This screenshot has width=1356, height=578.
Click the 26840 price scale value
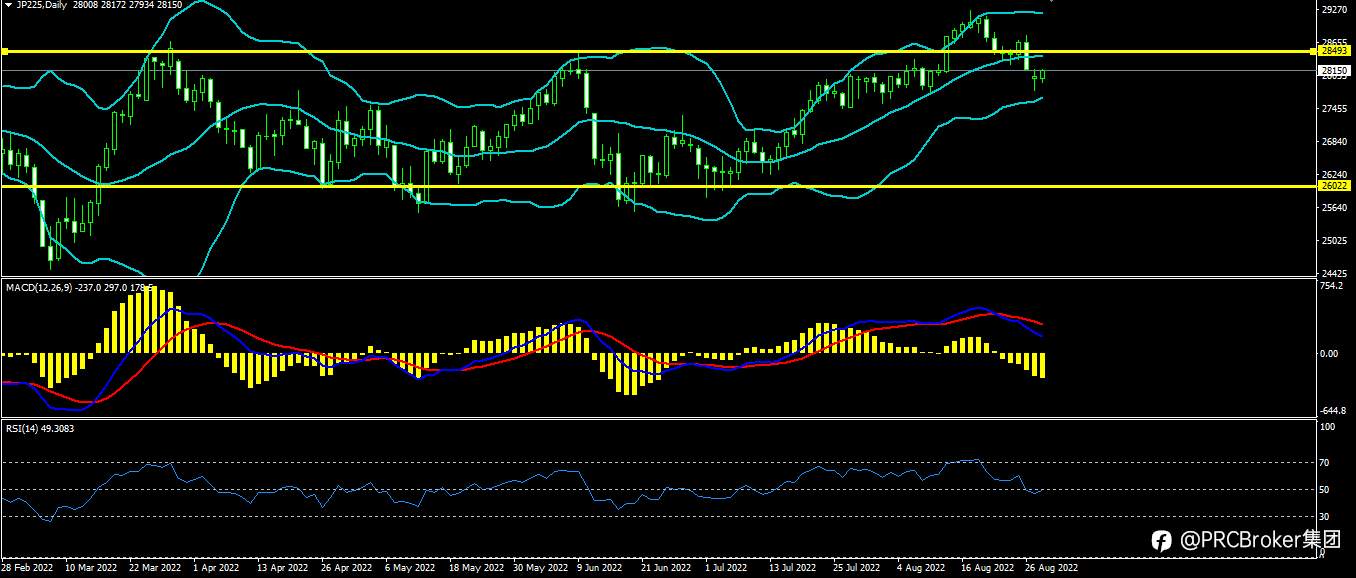(1333, 141)
